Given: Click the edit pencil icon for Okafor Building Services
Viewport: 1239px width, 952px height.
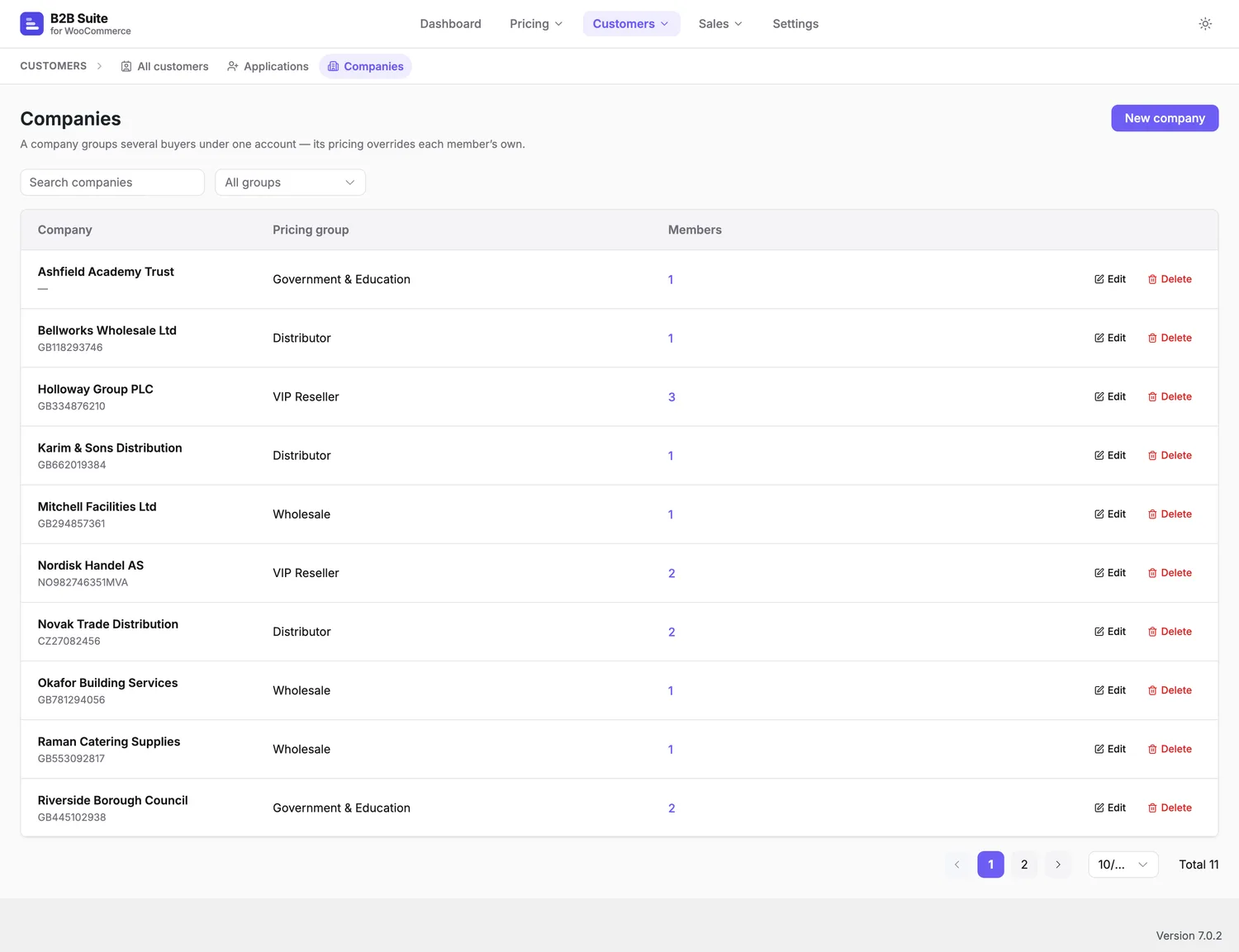Looking at the screenshot, I should (1099, 690).
